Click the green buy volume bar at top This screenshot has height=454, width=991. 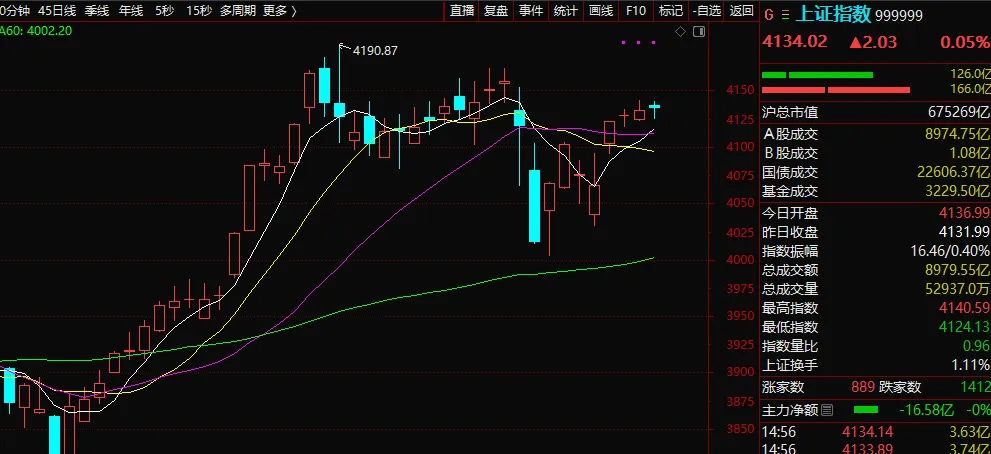818,75
